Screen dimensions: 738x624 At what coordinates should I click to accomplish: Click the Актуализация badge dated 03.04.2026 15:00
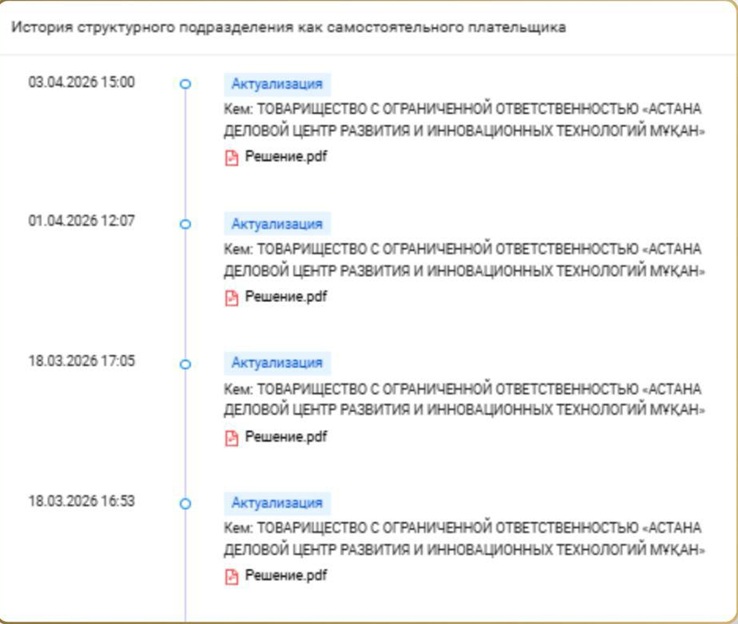pyautogui.click(x=277, y=84)
